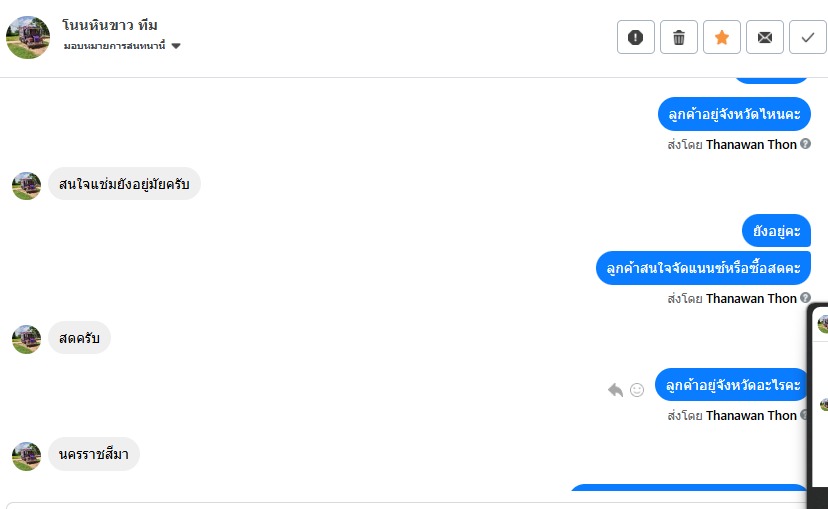Open emoji reaction for ลูกค้าอยู่จังหวัดอะไรคะ message
The width and height of the screenshot is (828, 509).
point(637,390)
